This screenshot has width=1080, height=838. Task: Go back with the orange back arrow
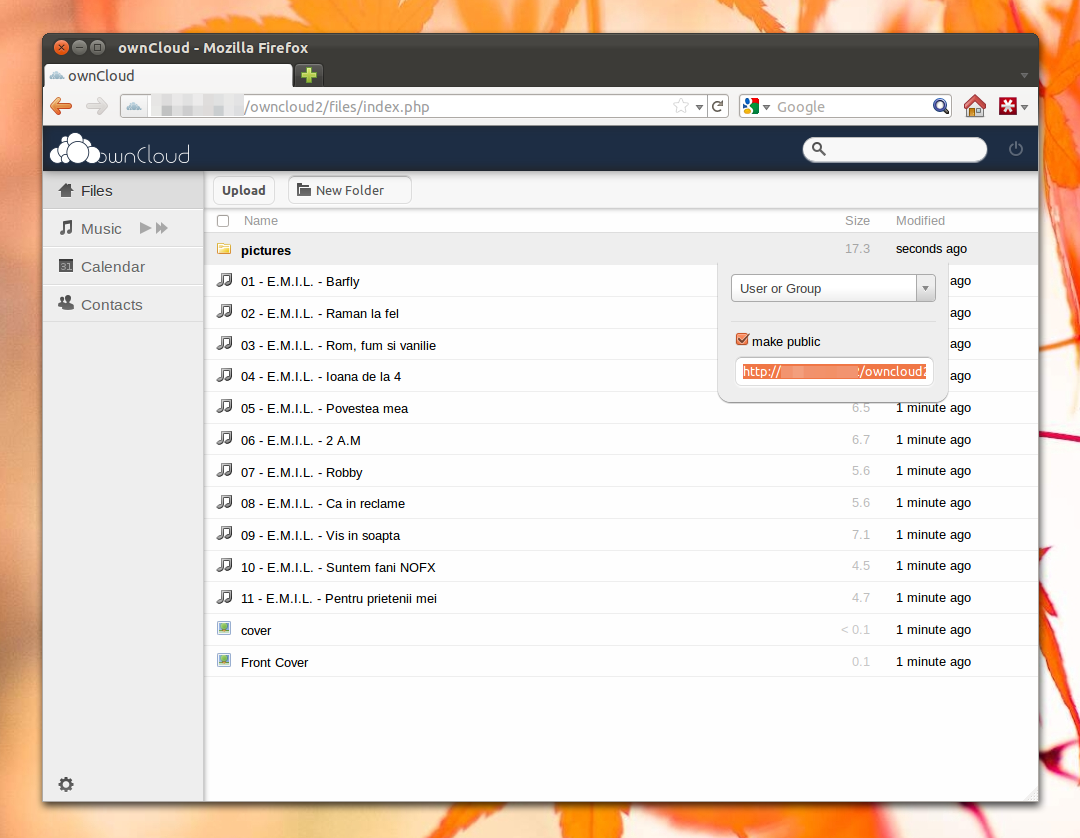(x=61, y=106)
